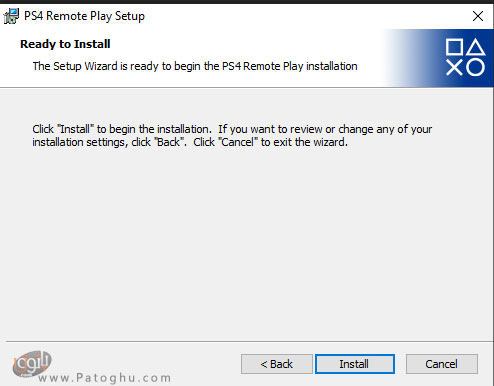Viewport: 494px width, 386px height.
Task: Go to previous step with Back button
Action: 277,364
